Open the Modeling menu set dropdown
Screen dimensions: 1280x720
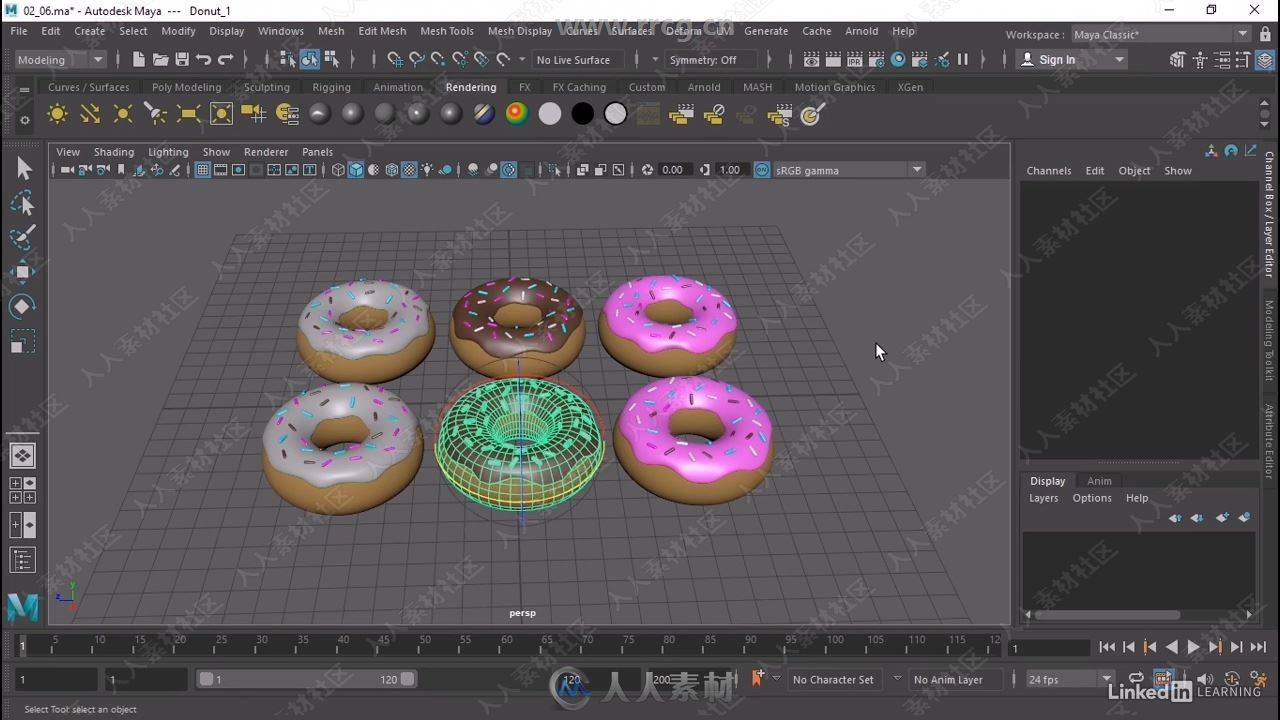(x=60, y=60)
